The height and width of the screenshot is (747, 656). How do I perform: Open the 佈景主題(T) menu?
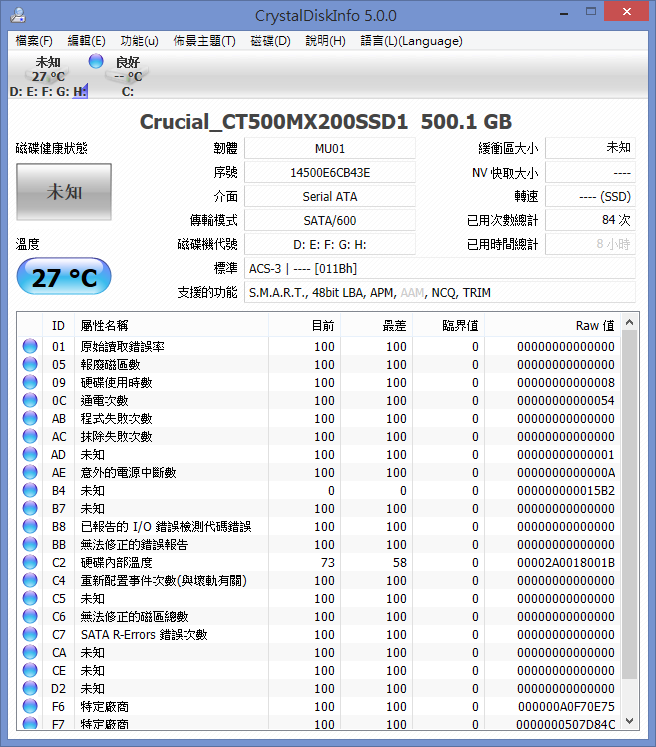pyautogui.click(x=204, y=41)
